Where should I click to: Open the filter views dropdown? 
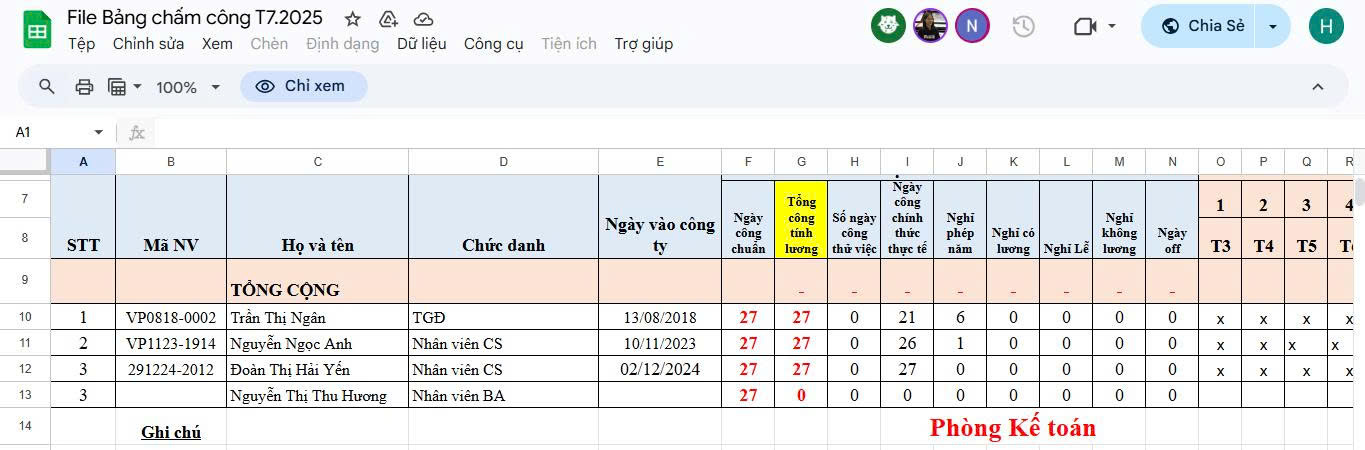point(125,87)
